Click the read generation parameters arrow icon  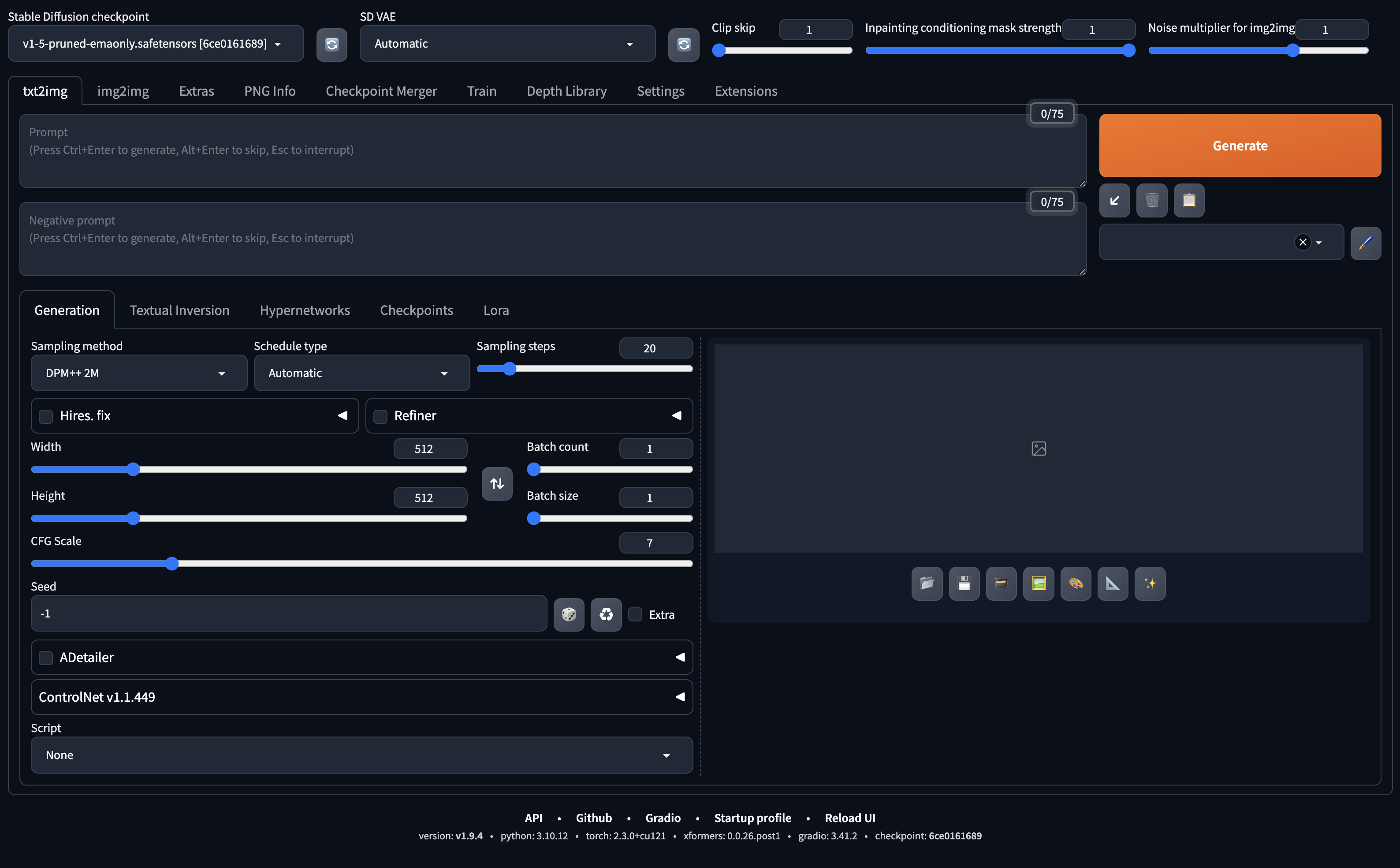(1114, 200)
